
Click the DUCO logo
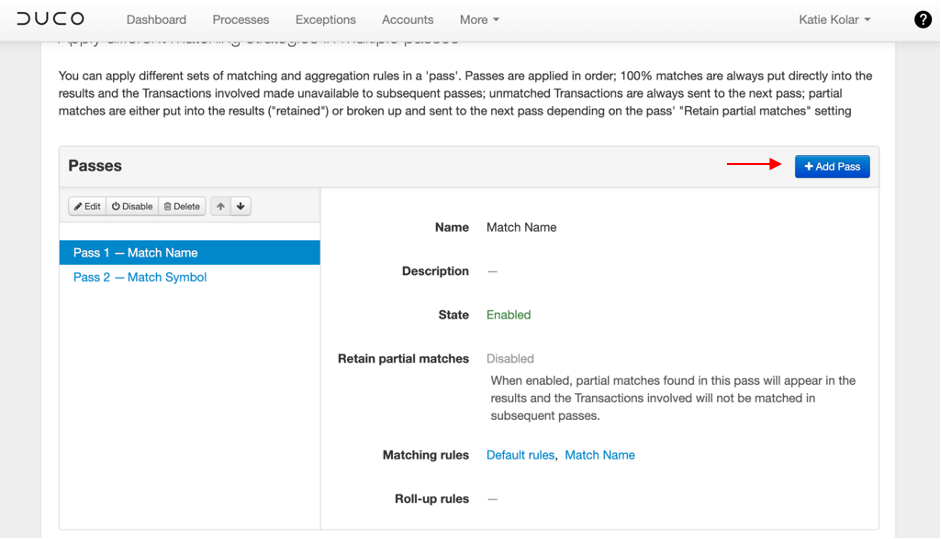51,19
